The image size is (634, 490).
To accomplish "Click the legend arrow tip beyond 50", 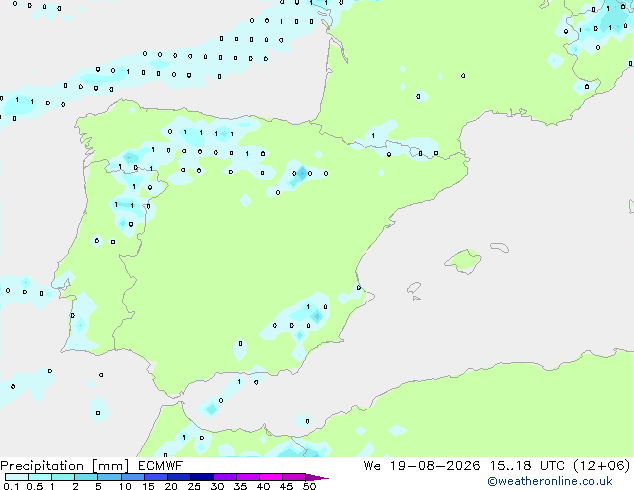I will (317, 478).
